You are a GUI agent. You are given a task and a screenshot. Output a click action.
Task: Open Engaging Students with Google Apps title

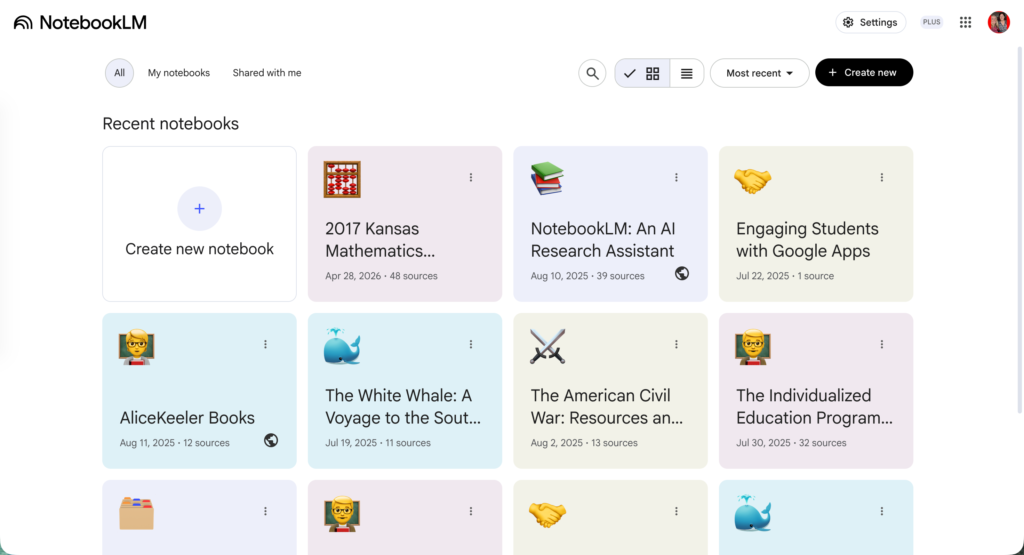click(807, 240)
